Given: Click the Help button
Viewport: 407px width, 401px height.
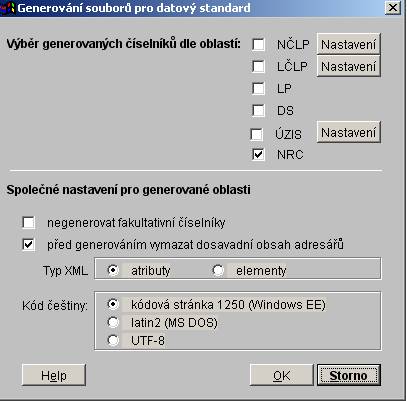Looking at the screenshot, I should pyautogui.click(x=54, y=375).
